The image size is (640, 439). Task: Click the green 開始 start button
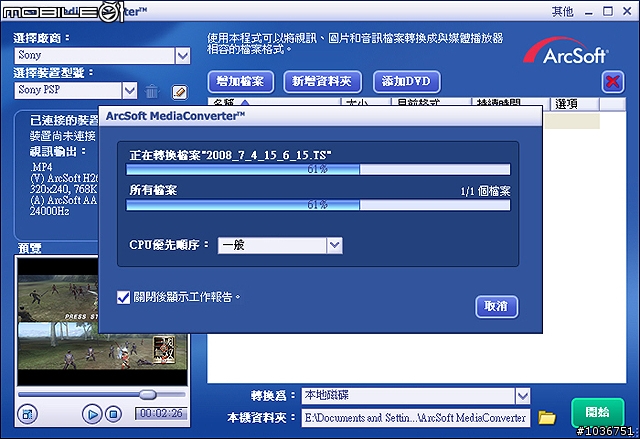point(598,412)
